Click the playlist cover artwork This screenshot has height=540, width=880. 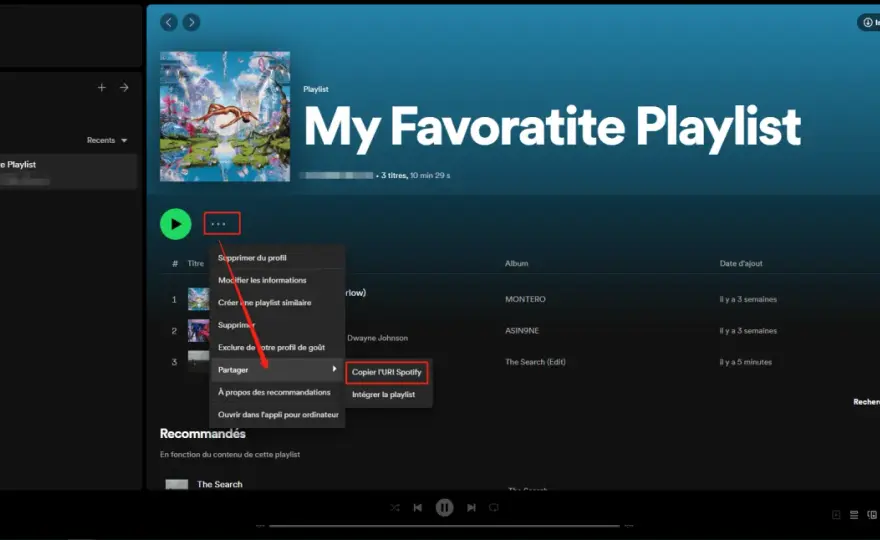click(x=225, y=117)
